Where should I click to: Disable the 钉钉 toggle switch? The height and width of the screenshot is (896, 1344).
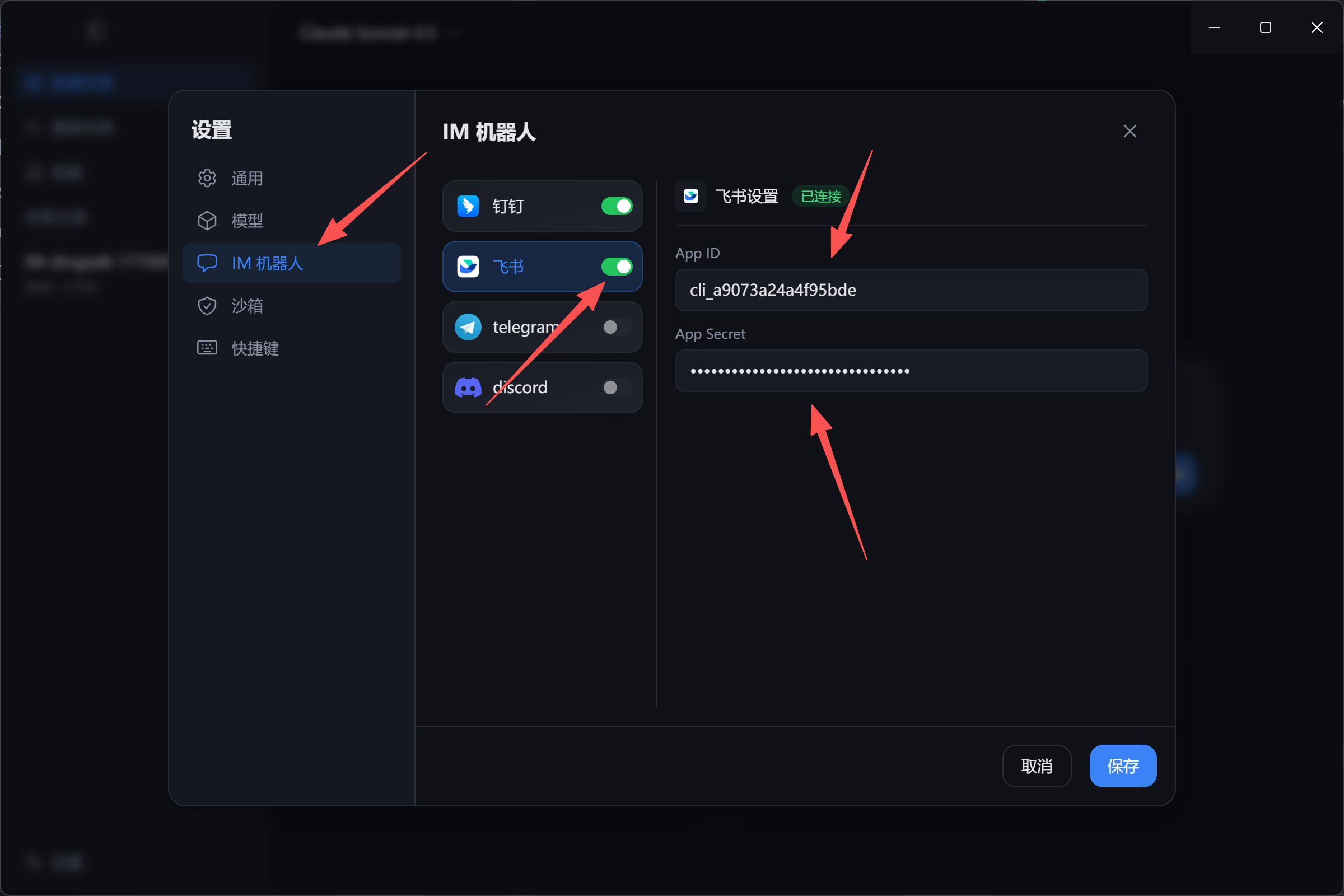point(617,206)
